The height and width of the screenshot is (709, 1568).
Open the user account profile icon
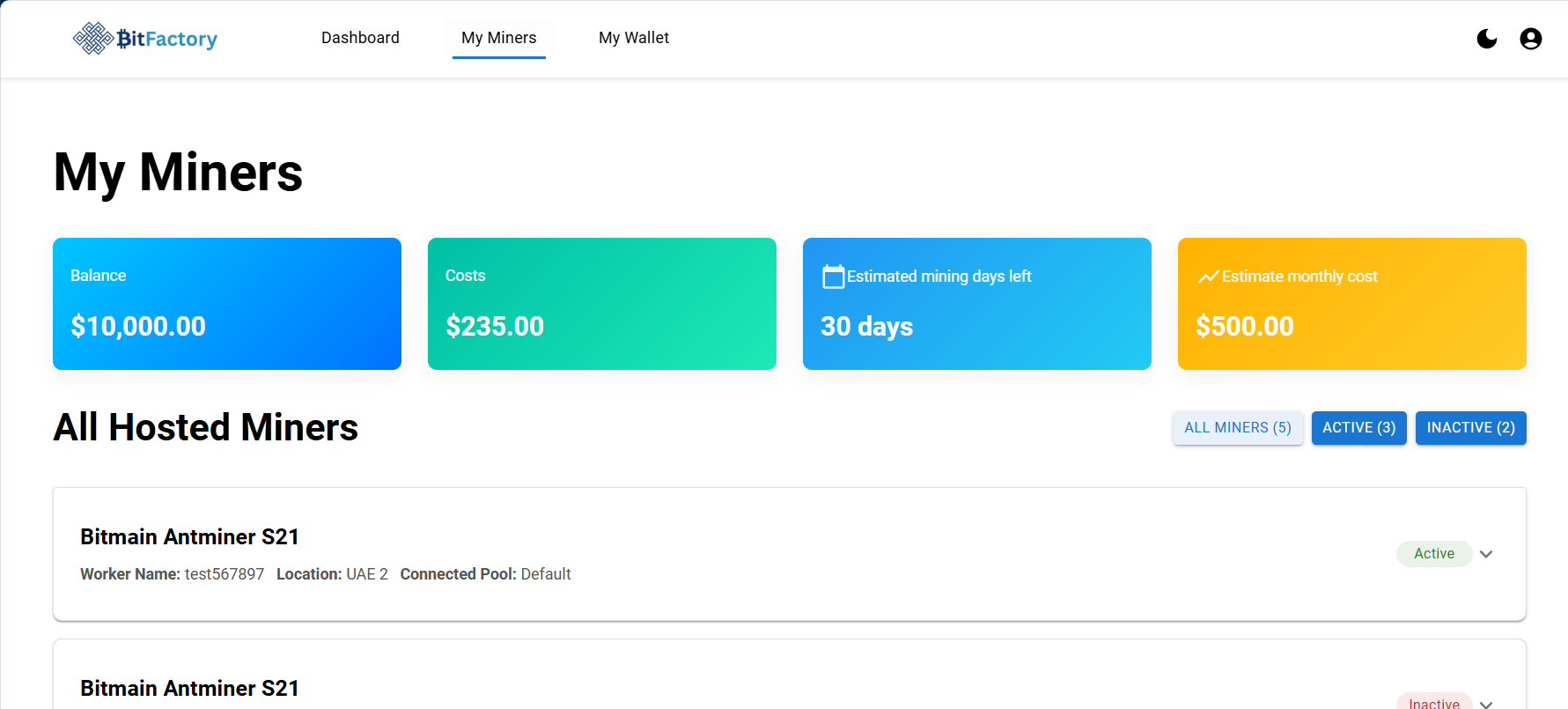tap(1530, 39)
